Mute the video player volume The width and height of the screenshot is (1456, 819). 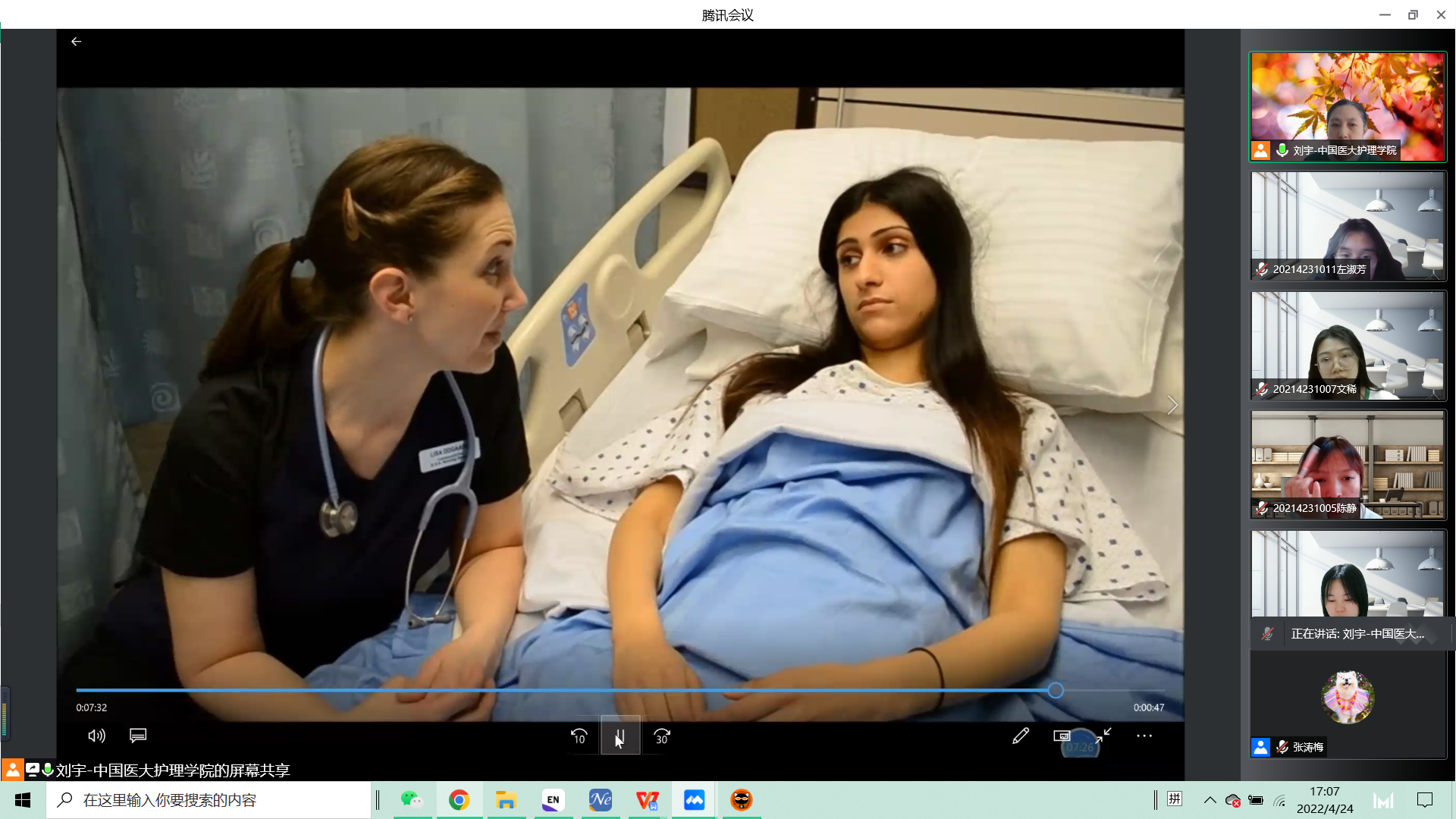(x=96, y=736)
